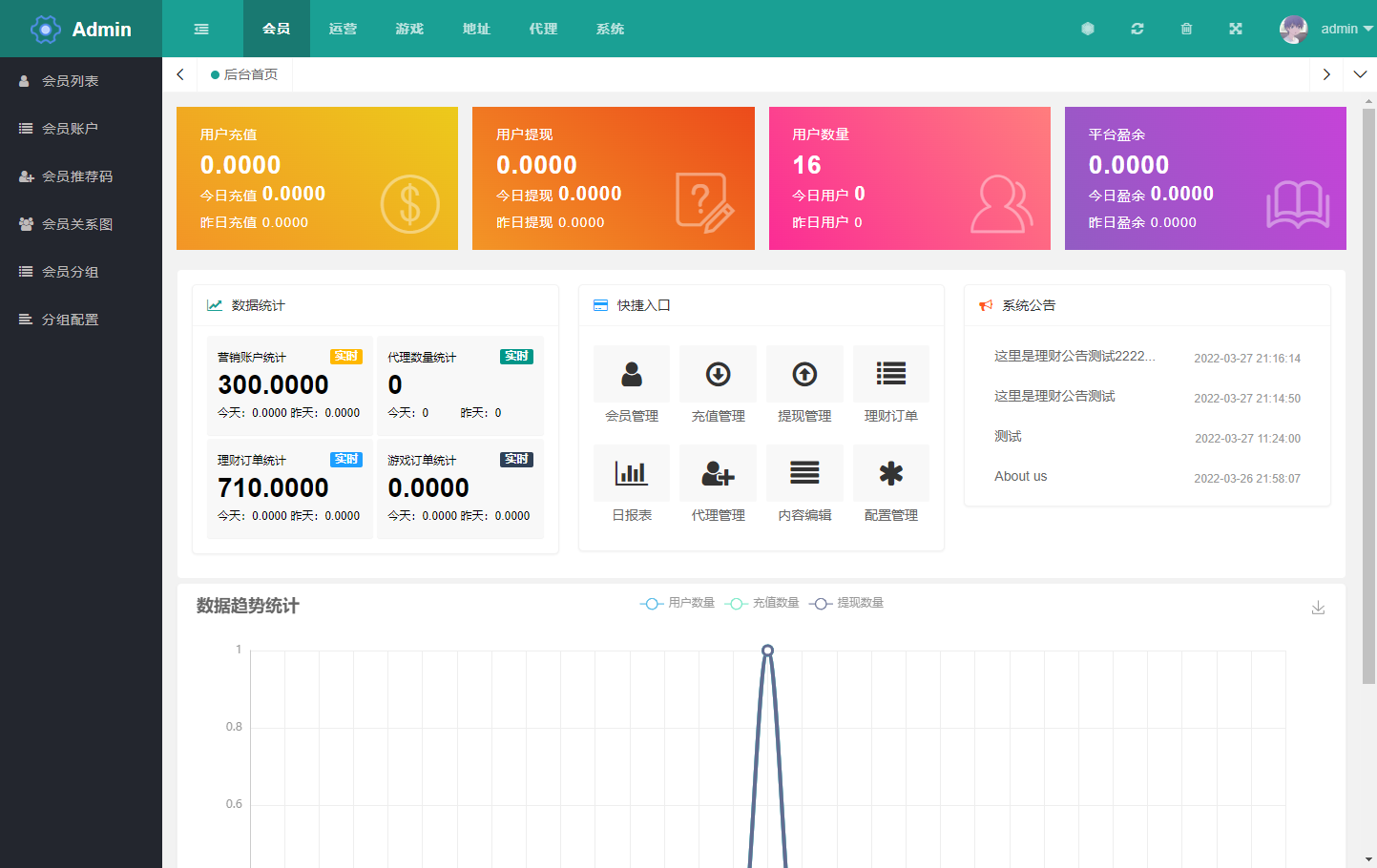Screen dimensions: 1377x868
Task: Toggle fullscreen with the expand icon
Action: click(1236, 29)
